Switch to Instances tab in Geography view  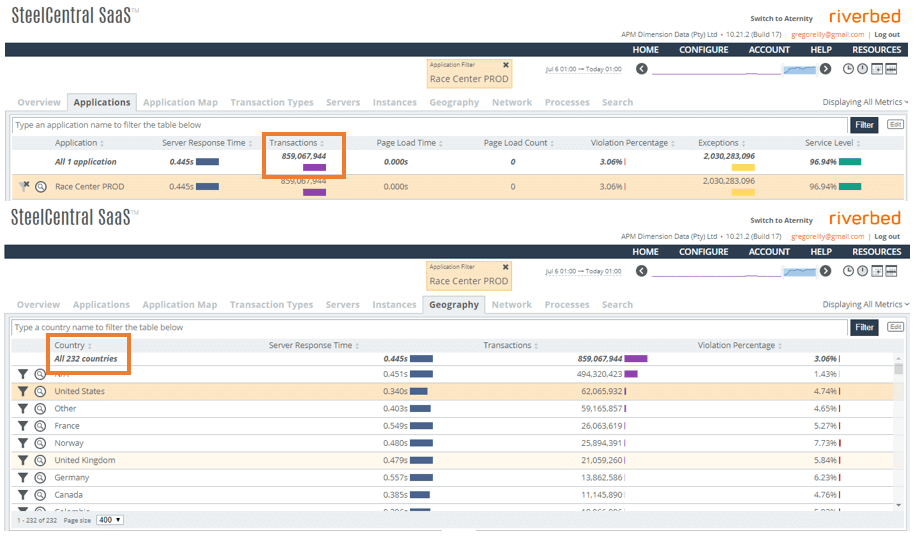tap(394, 305)
